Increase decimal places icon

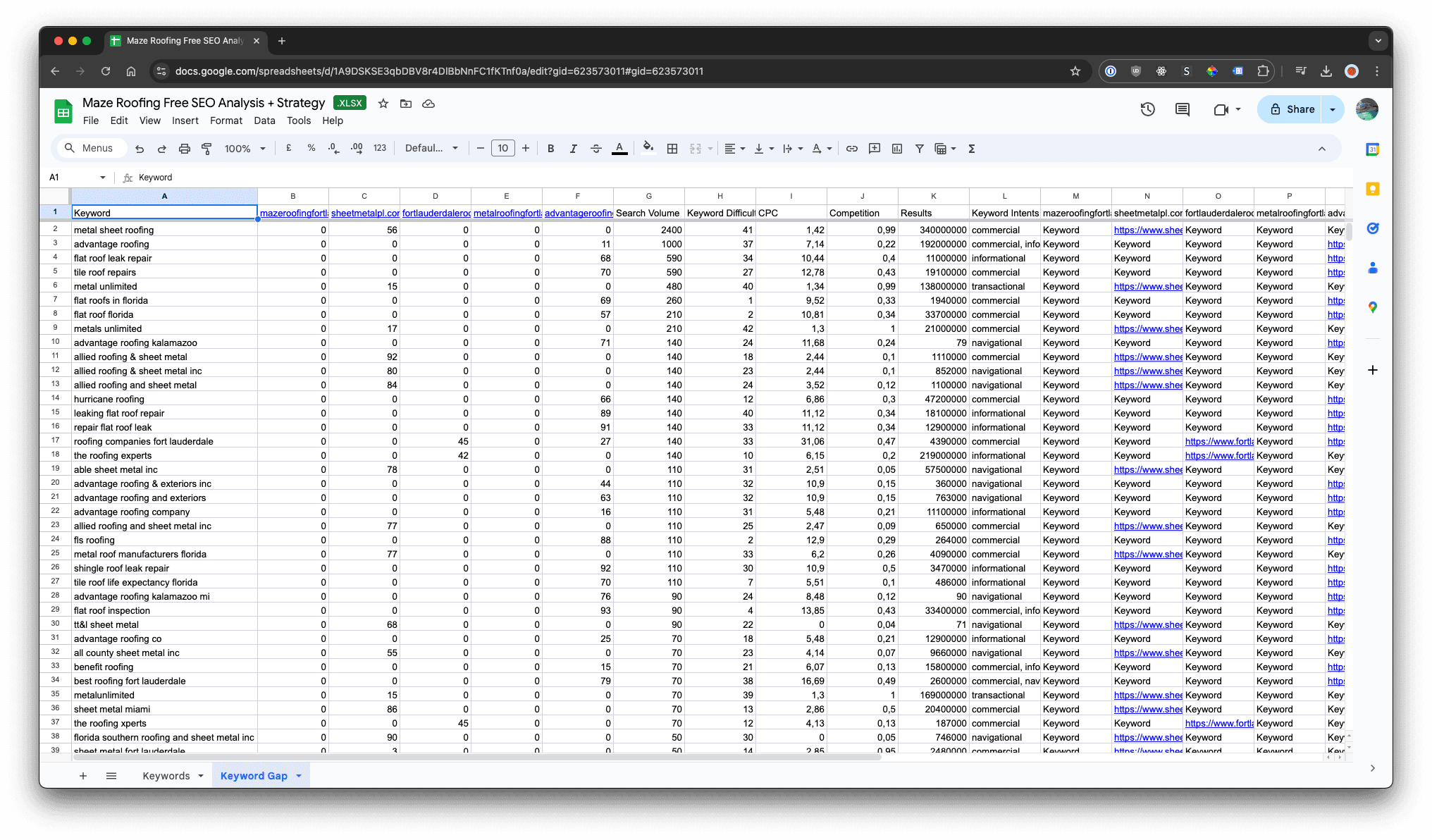(357, 148)
